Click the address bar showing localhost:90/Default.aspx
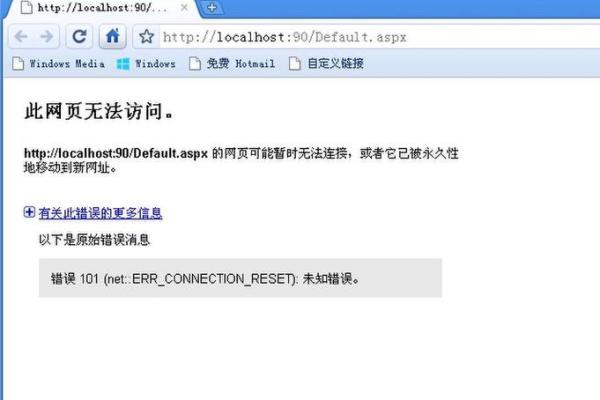600x400 pixels. point(379,37)
